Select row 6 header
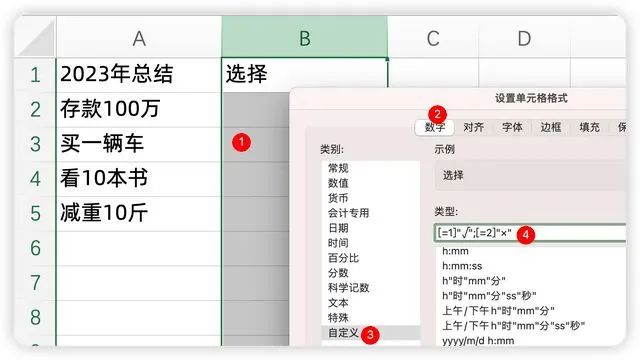Image resolution: width=640 pixels, height=360 pixels. click(x=36, y=249)
